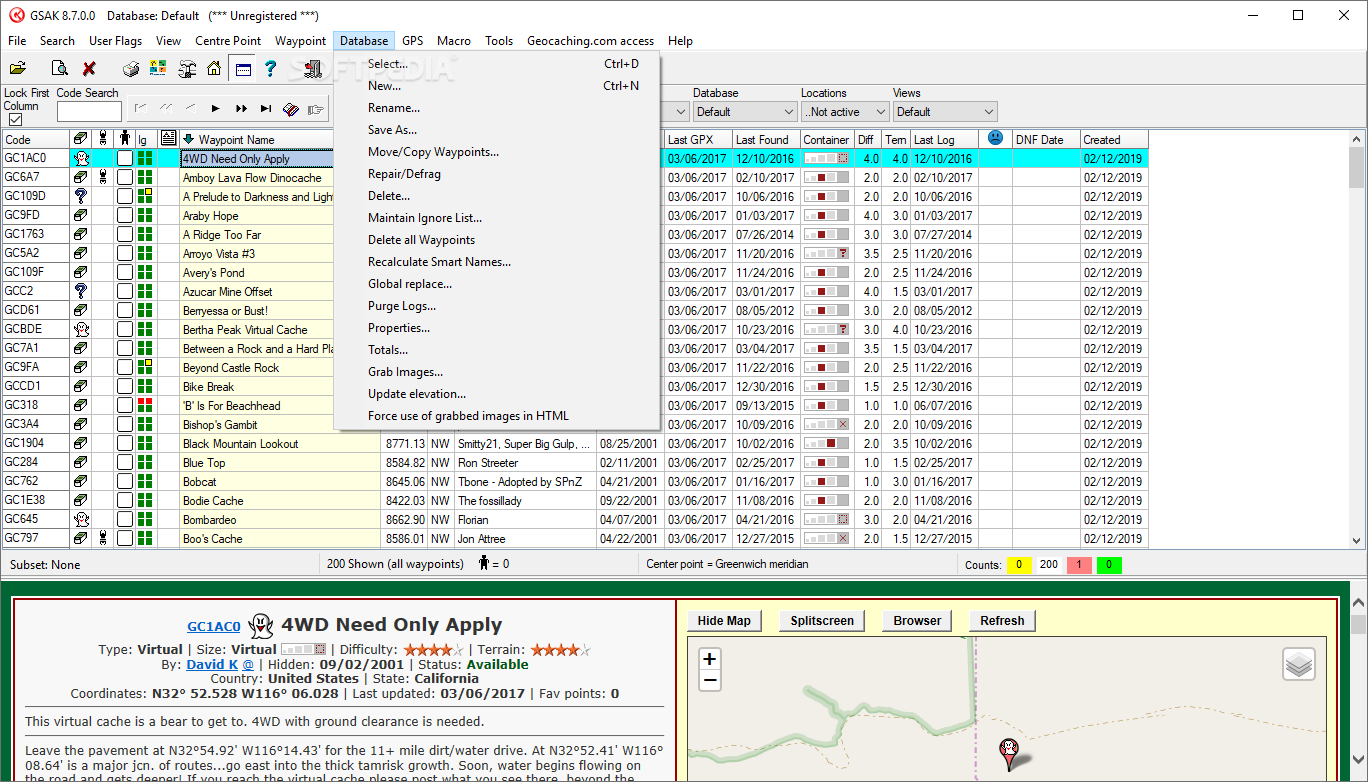Open the Waypoint menu
The height and width of the screenshot is (782, 1368).
coord(300,41)
